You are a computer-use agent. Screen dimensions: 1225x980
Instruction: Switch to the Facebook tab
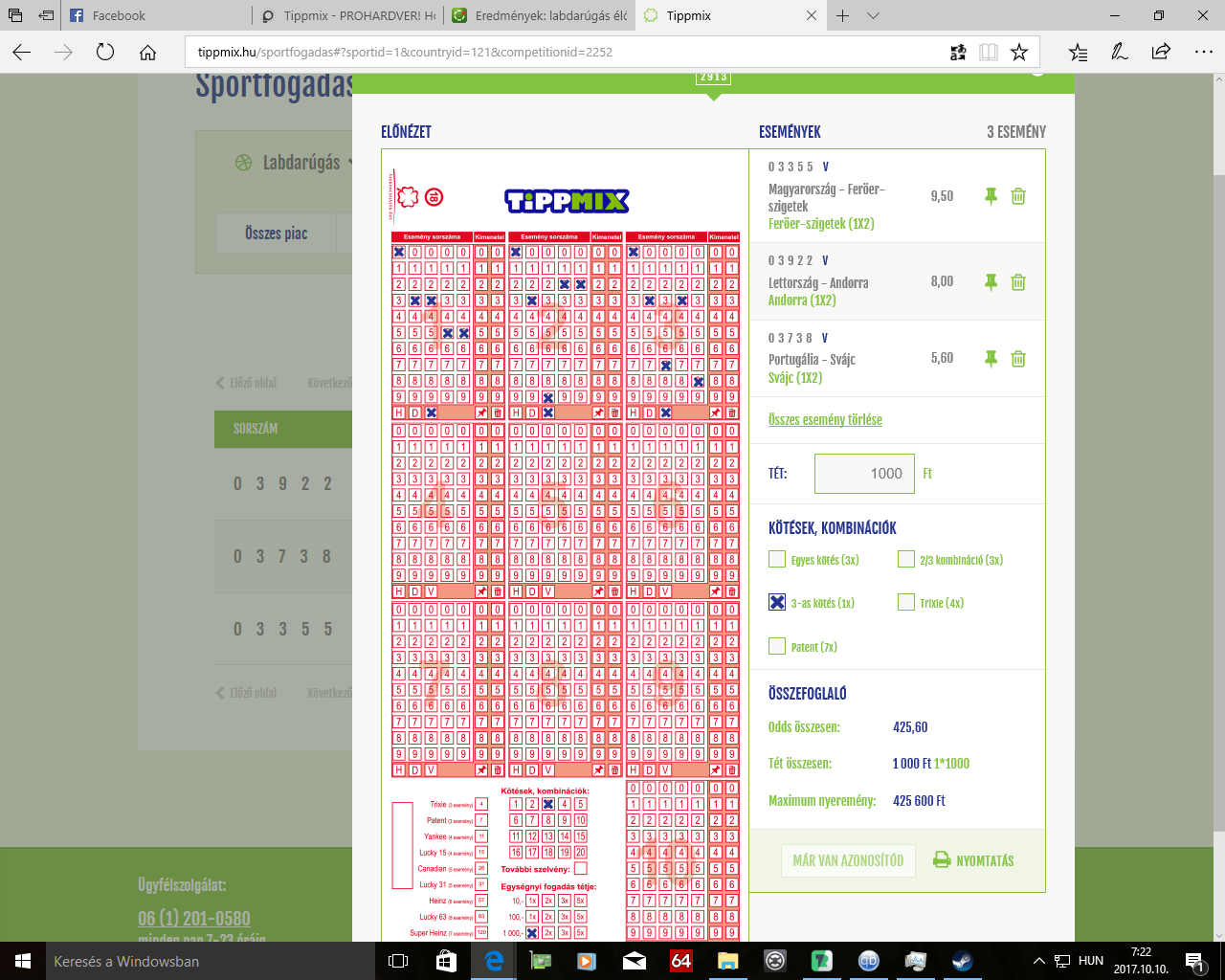(x=158, y=15)
